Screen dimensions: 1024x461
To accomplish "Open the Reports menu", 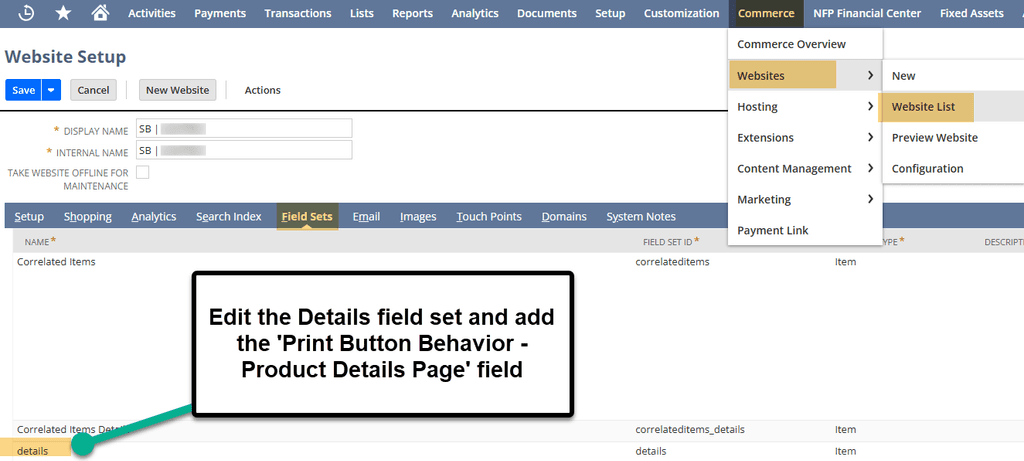I will coord(413,13).
